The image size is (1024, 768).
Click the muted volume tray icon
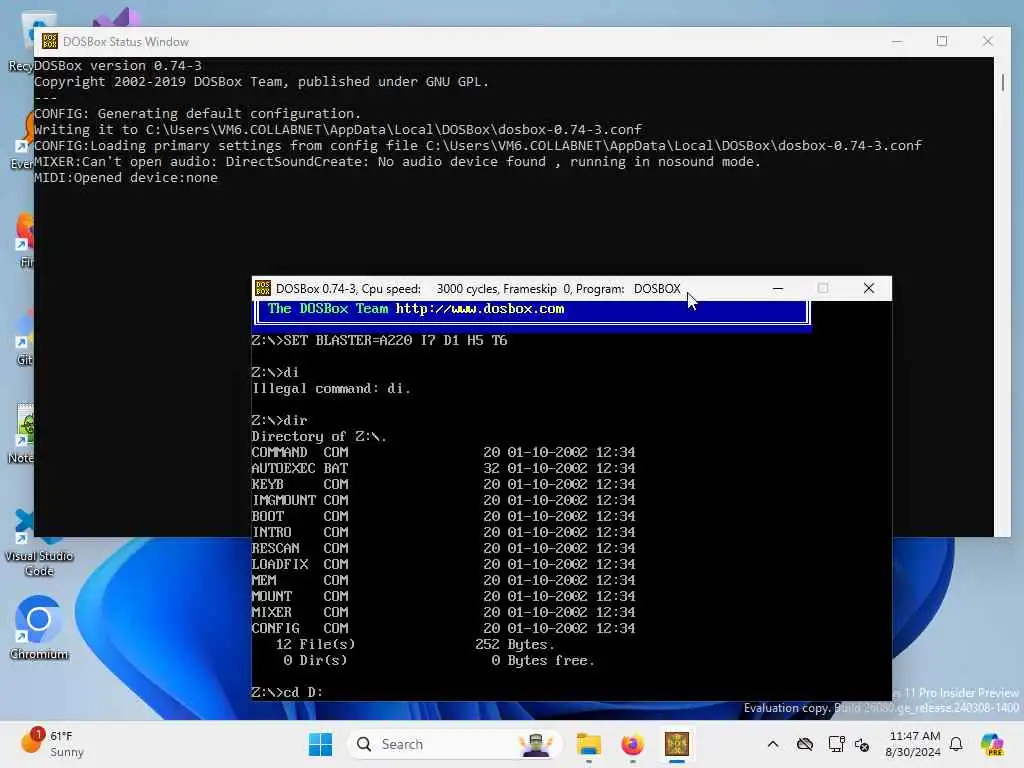pos(862,744)
